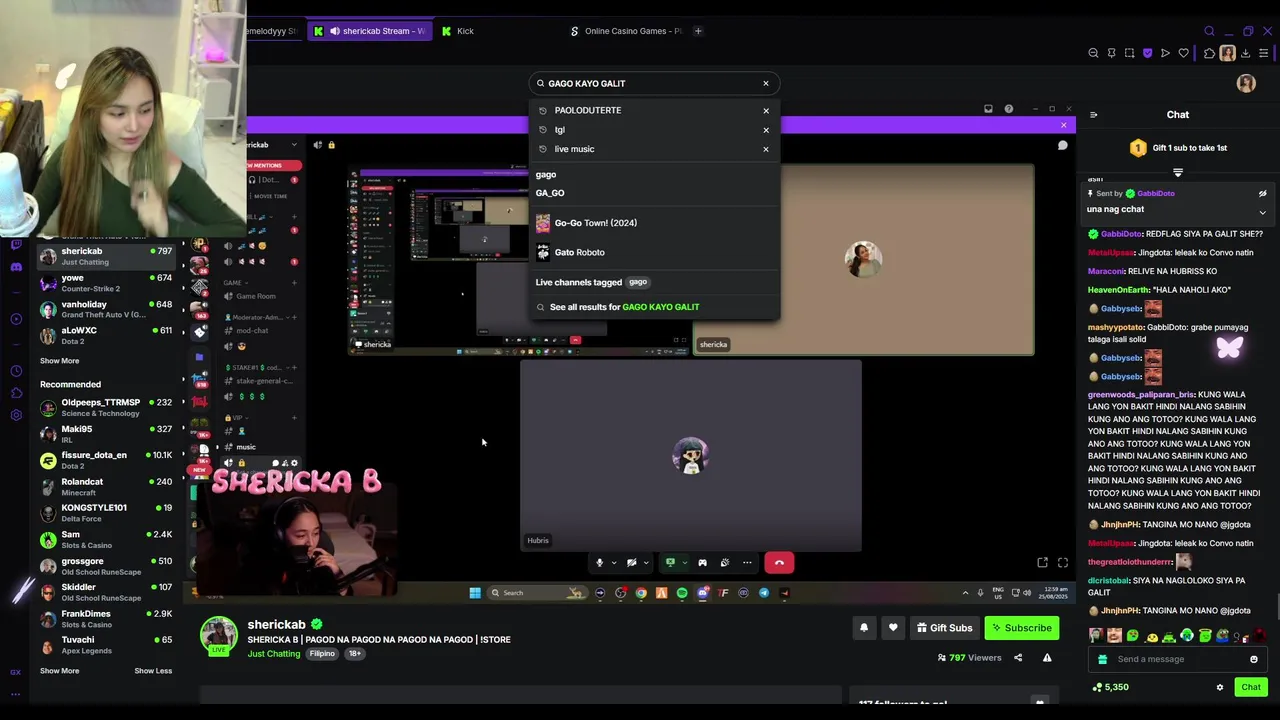Click the green Subscribe button

pyautogui.click(x=1022, y=628)
